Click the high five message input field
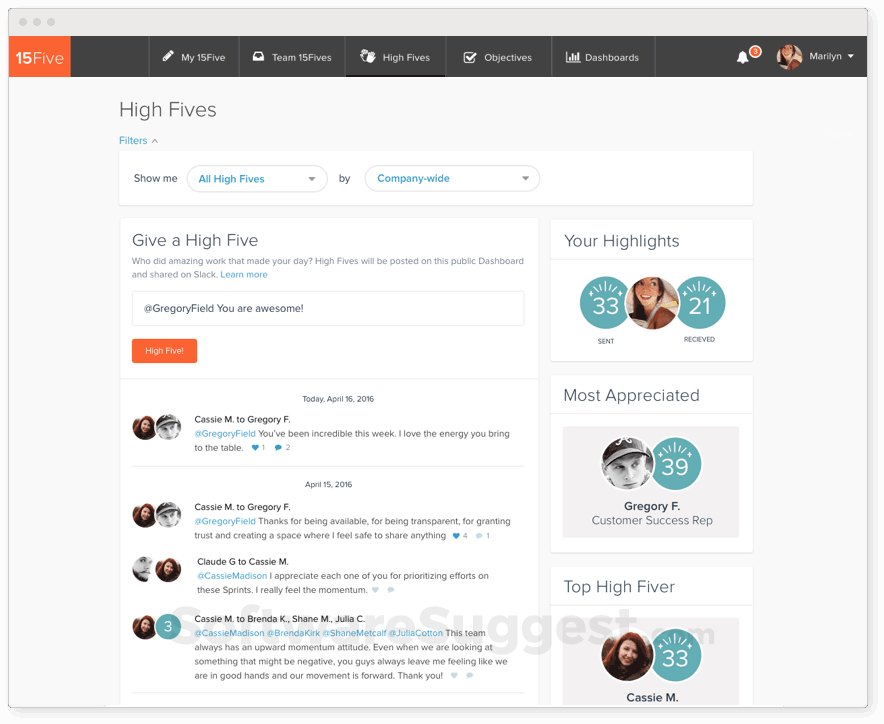 pyautogui.click(x=328, y=308)
